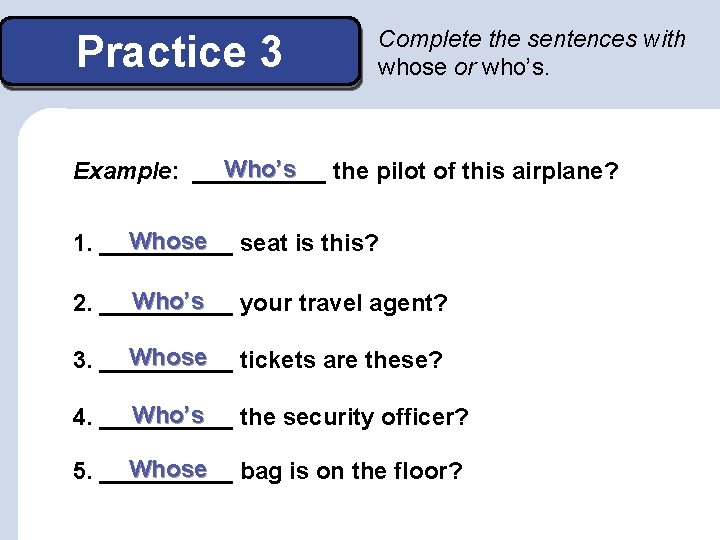Screen dimensions: 720x540
Task: Click the Whose blank before 'bag is on the floor?'
Action: 166,471
